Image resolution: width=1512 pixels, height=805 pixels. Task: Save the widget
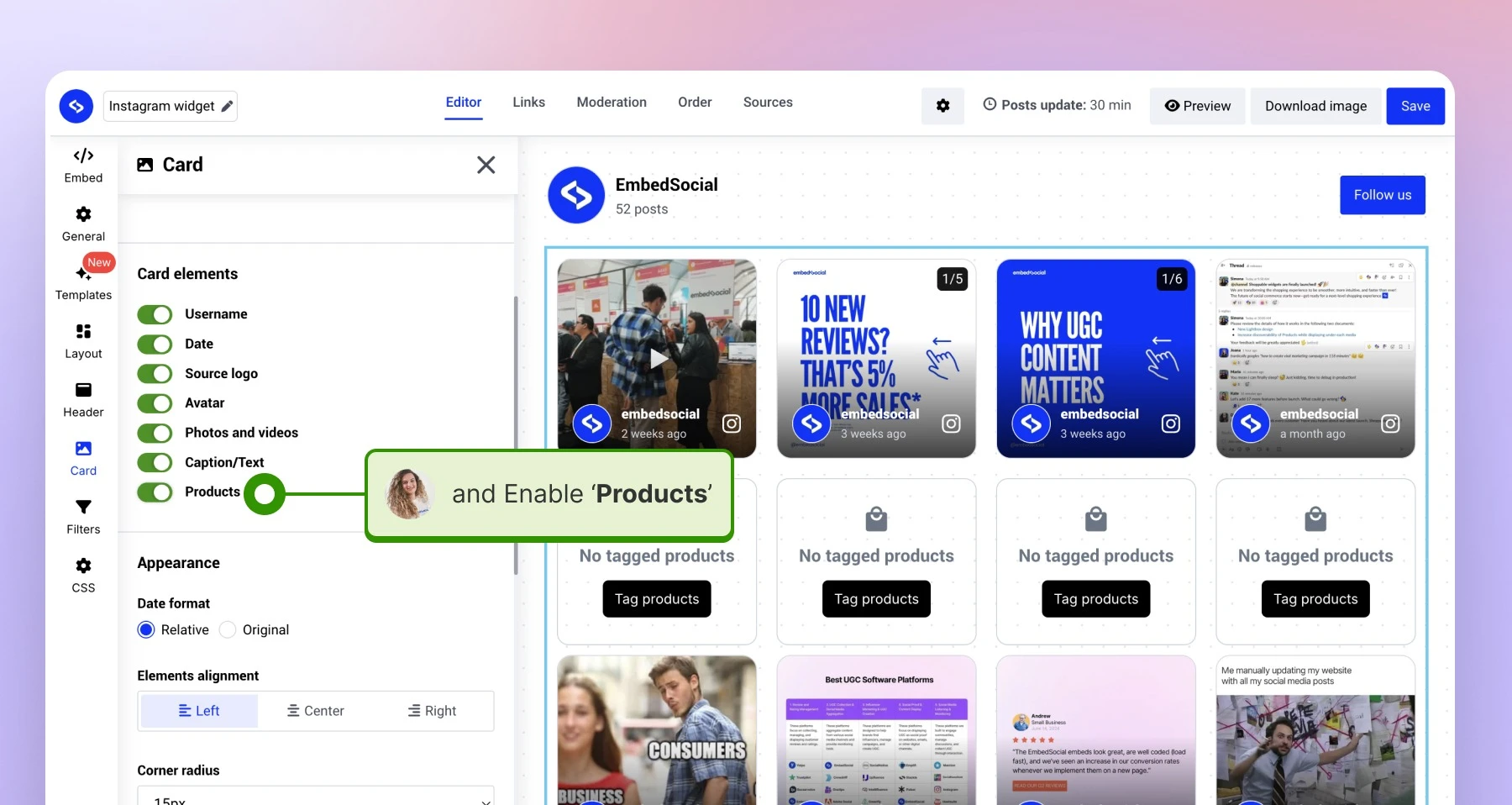[x=1415, y=106]
